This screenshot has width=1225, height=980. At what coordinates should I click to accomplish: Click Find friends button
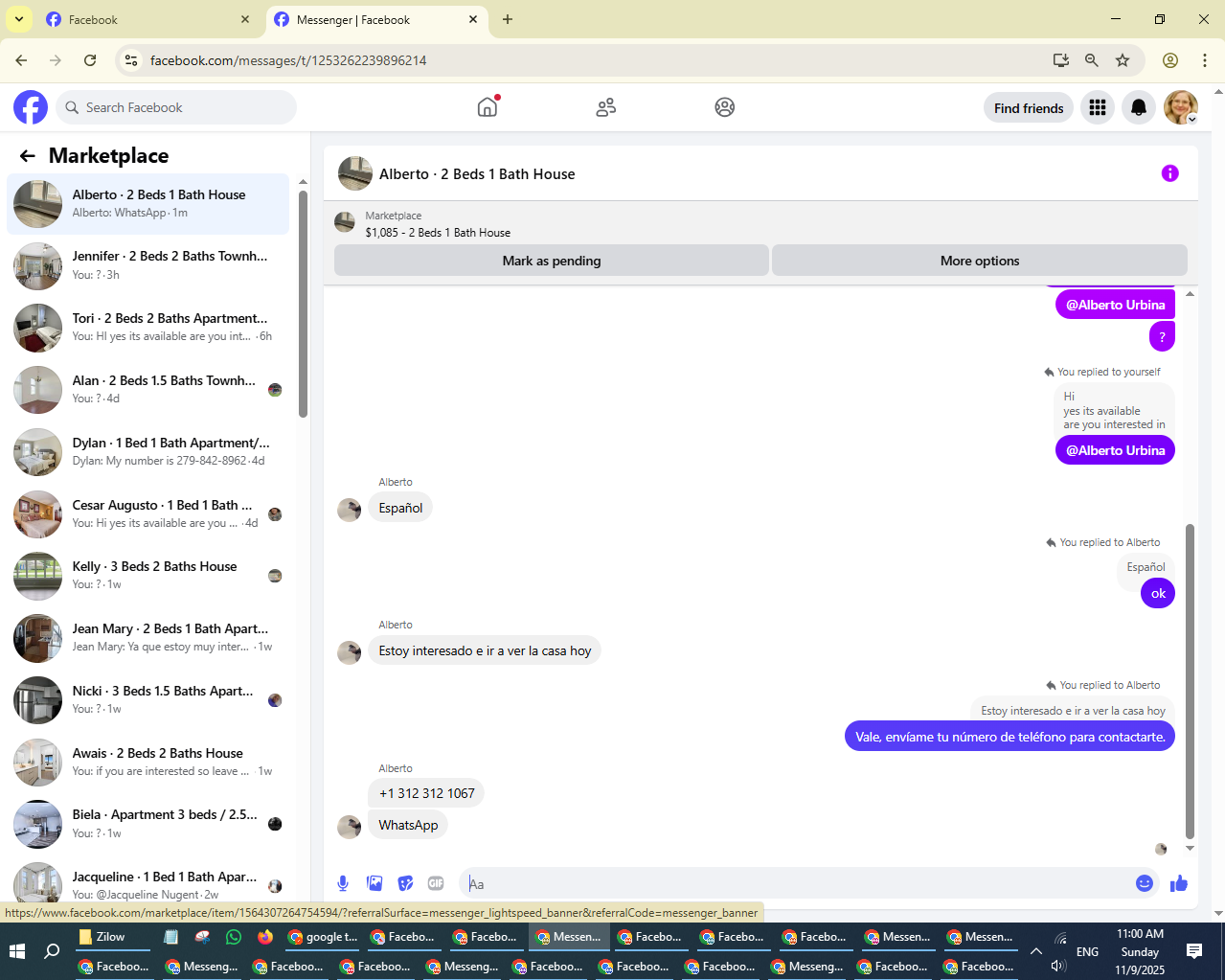click(1029, 108)
